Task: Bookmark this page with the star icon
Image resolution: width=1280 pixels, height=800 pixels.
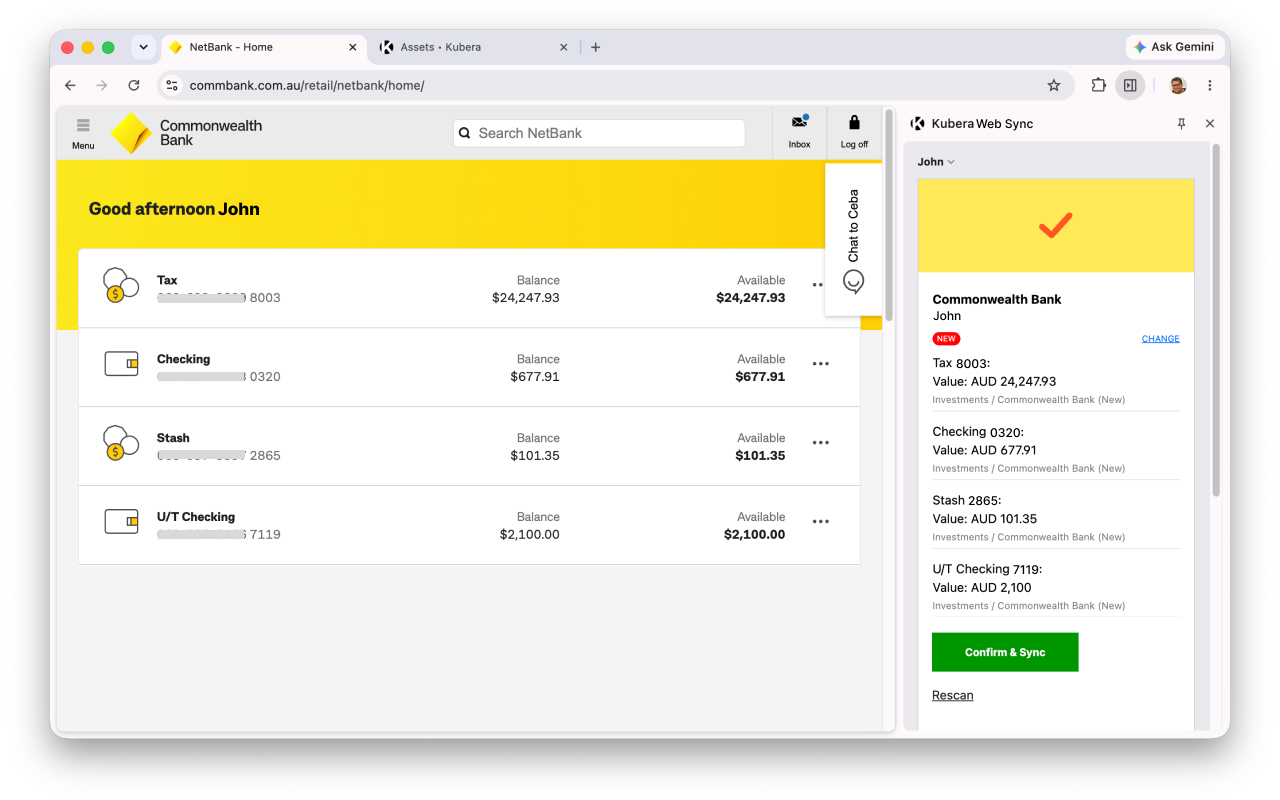Action: click(1054, 86)
